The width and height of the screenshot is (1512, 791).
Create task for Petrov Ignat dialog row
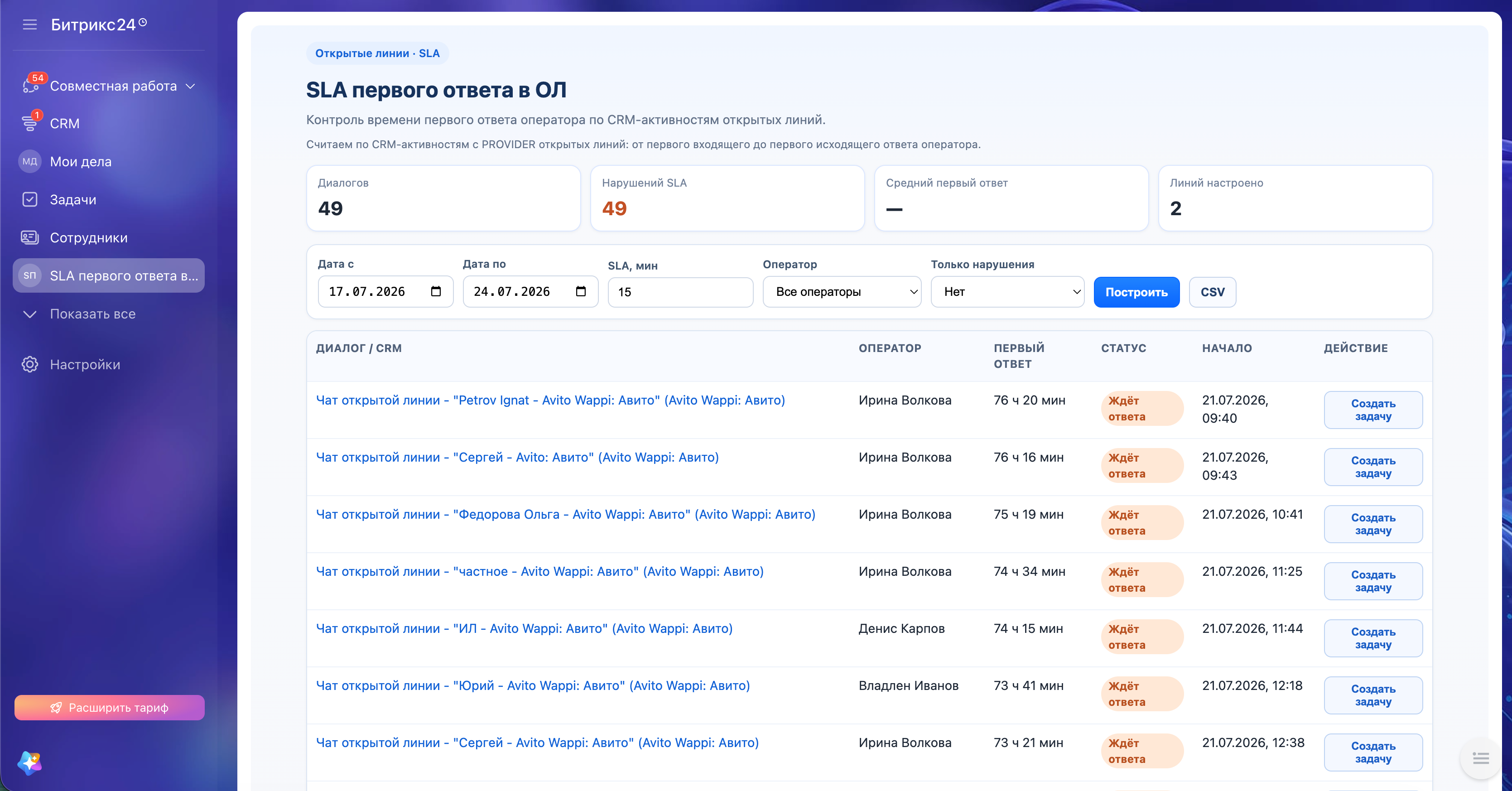coord(1373,410)
